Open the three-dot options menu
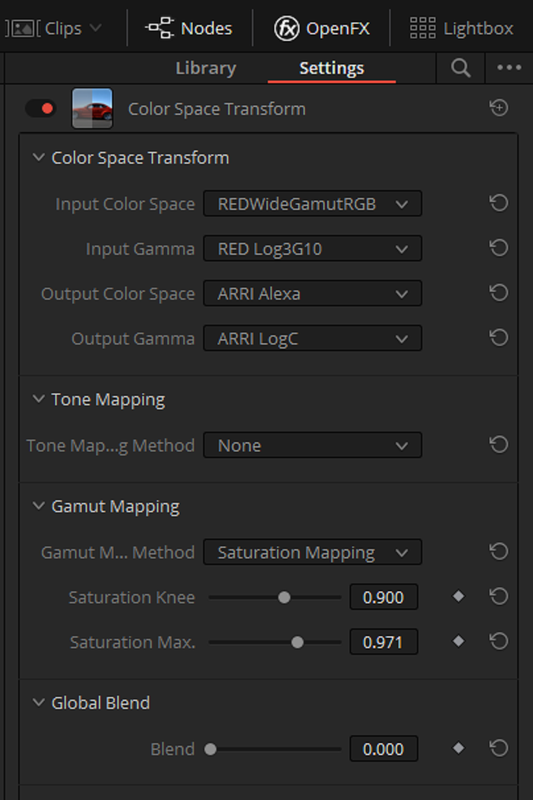Viewport: 533px width, 800px height. click(509, 67)
